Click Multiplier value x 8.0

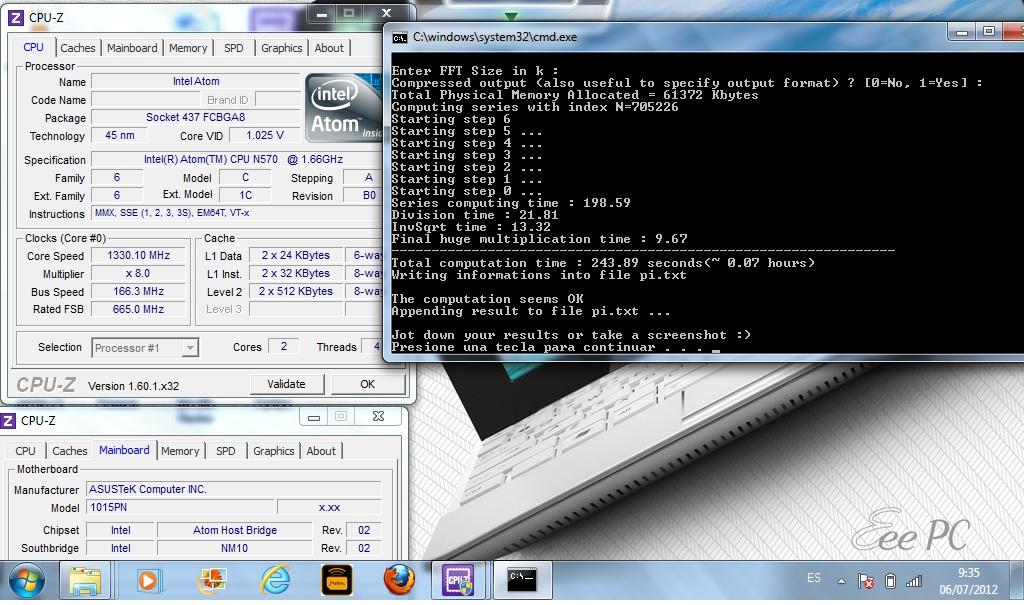(138, 274)
